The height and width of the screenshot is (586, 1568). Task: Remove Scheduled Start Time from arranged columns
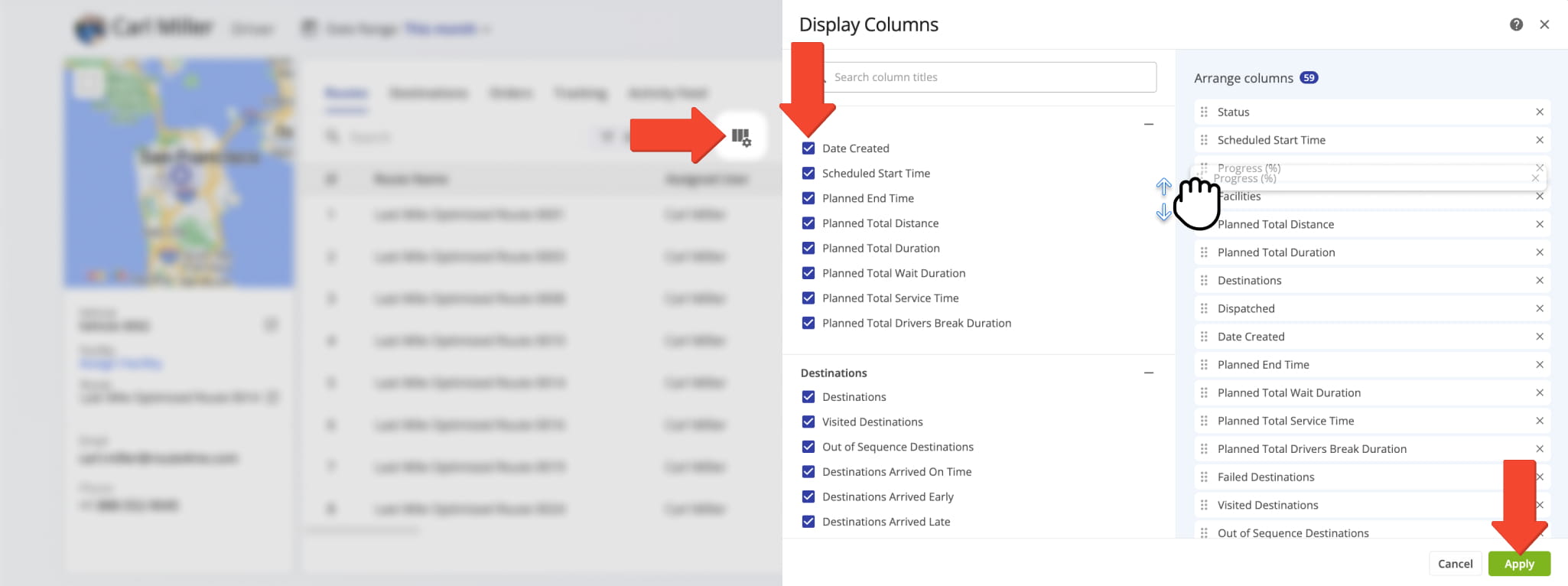click(x=1540, y=140)
